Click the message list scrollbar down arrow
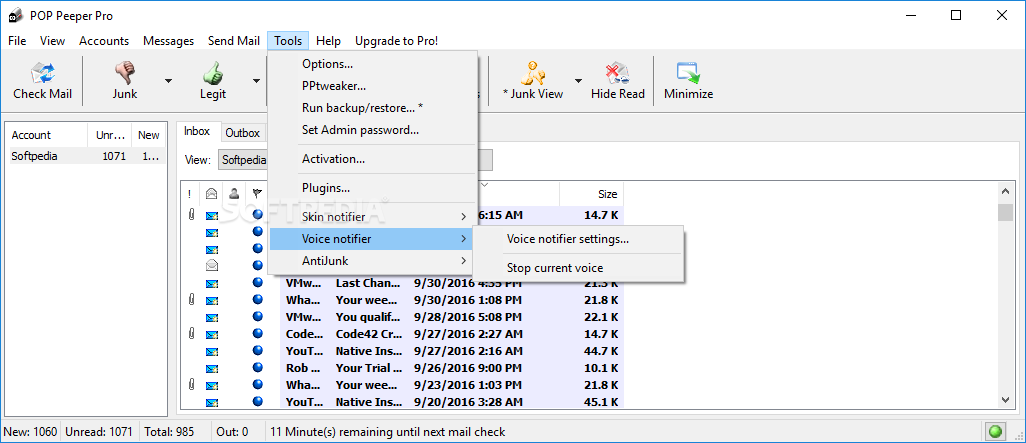 point(1006,399)
